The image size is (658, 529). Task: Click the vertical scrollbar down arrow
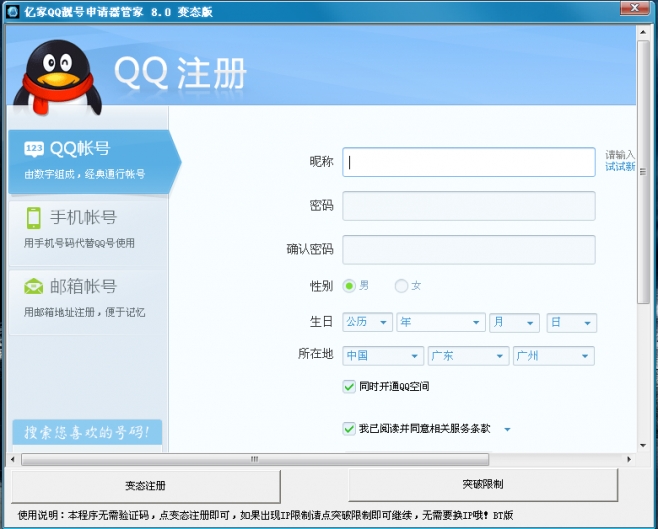pos(643,446)
